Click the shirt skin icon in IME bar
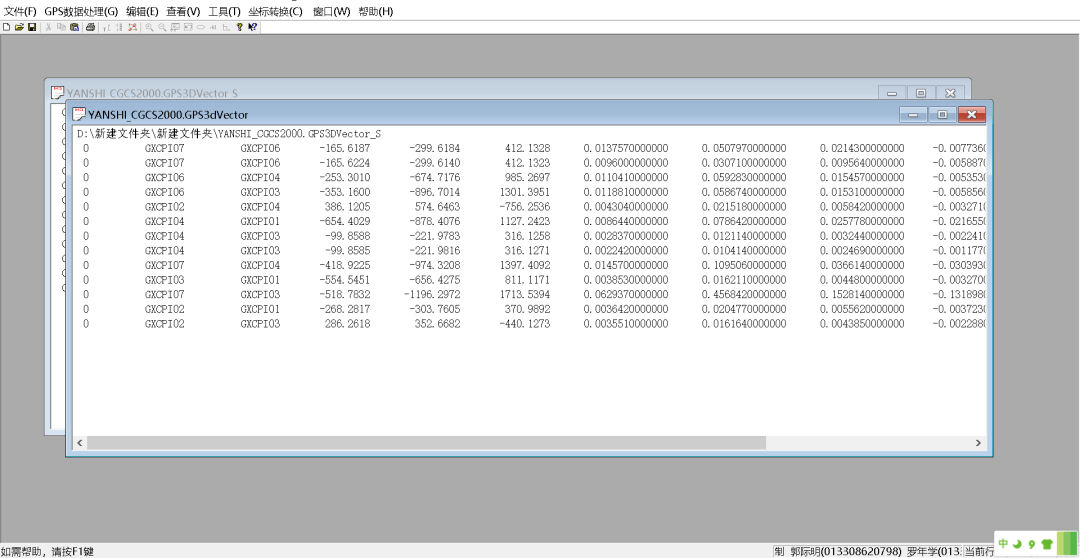This screenshot has height=558, width=1080. (x=1047, y=544)
